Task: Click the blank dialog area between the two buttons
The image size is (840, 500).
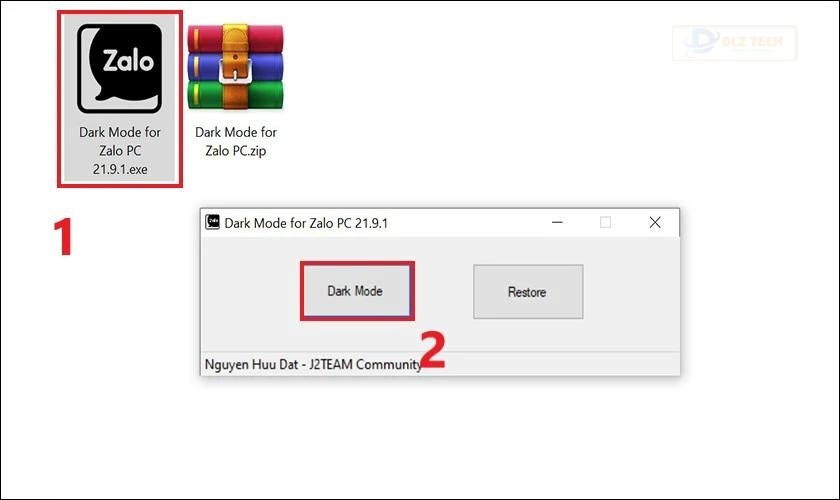Action: pyautogui.click(x=442, y=292)
